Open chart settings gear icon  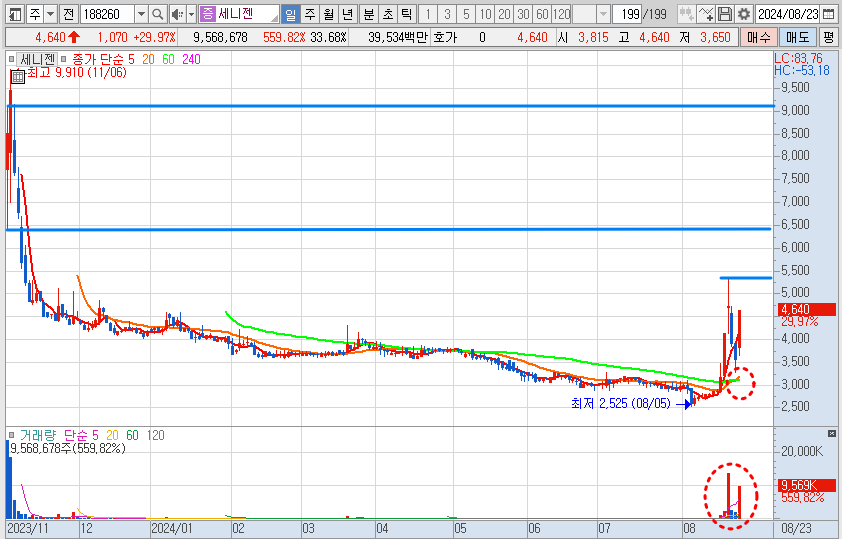744,14
